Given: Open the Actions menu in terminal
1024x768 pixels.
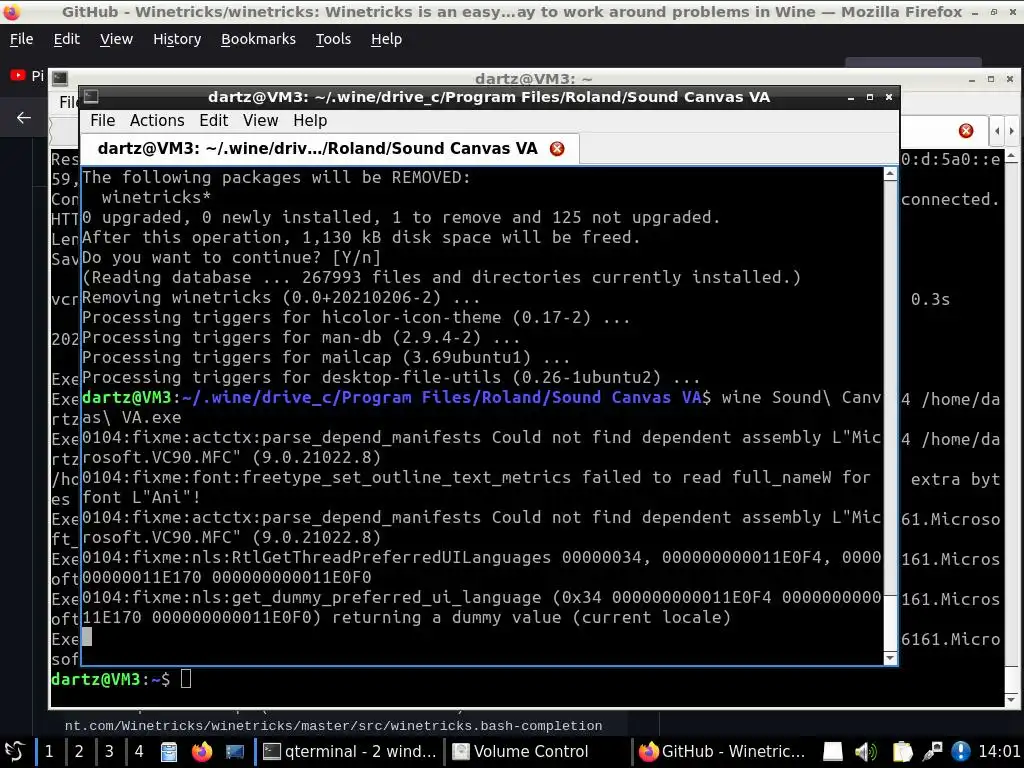Looking at the screenshot, I should (157, 121).
